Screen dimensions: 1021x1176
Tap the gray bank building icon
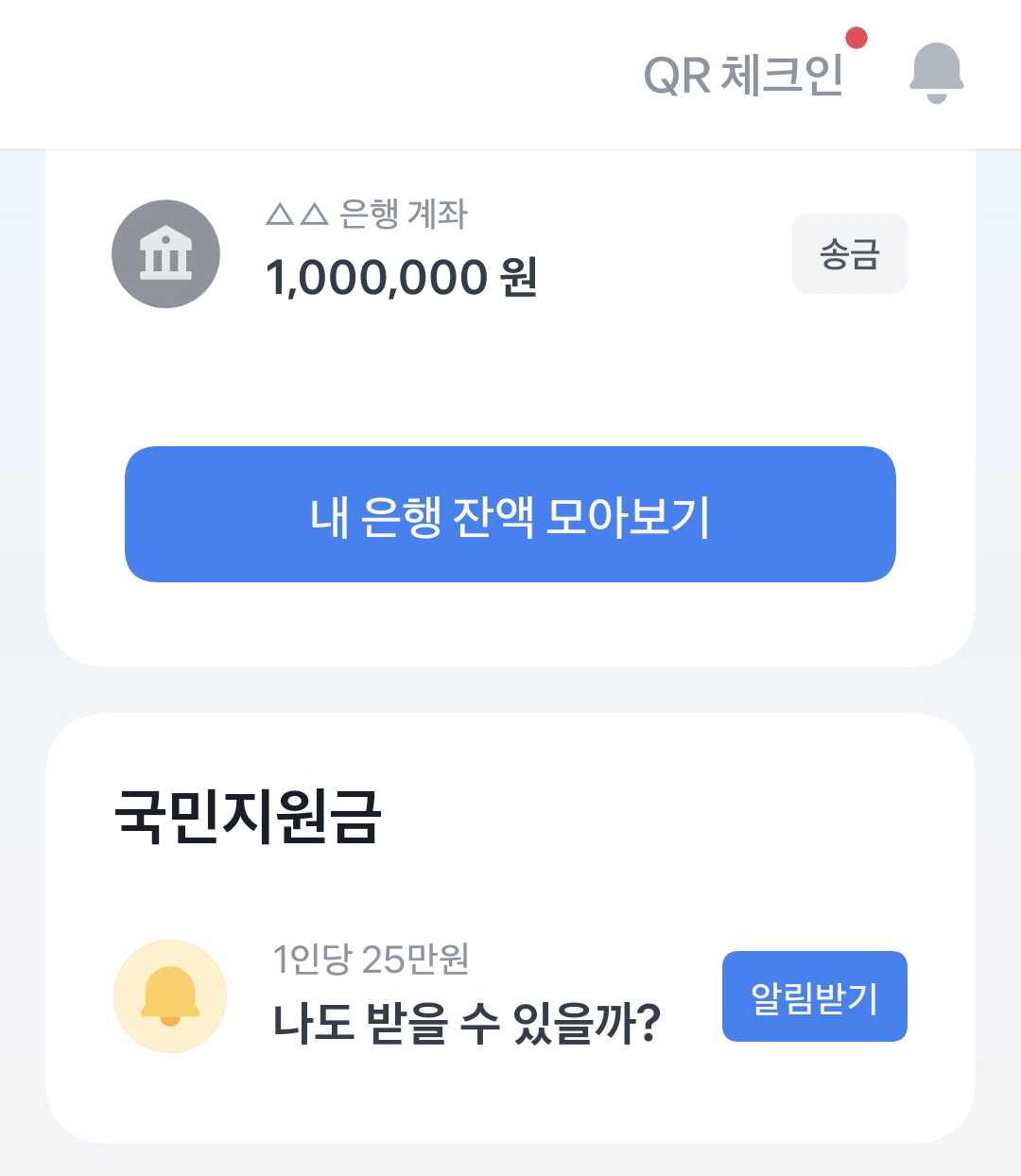[166, 253]
